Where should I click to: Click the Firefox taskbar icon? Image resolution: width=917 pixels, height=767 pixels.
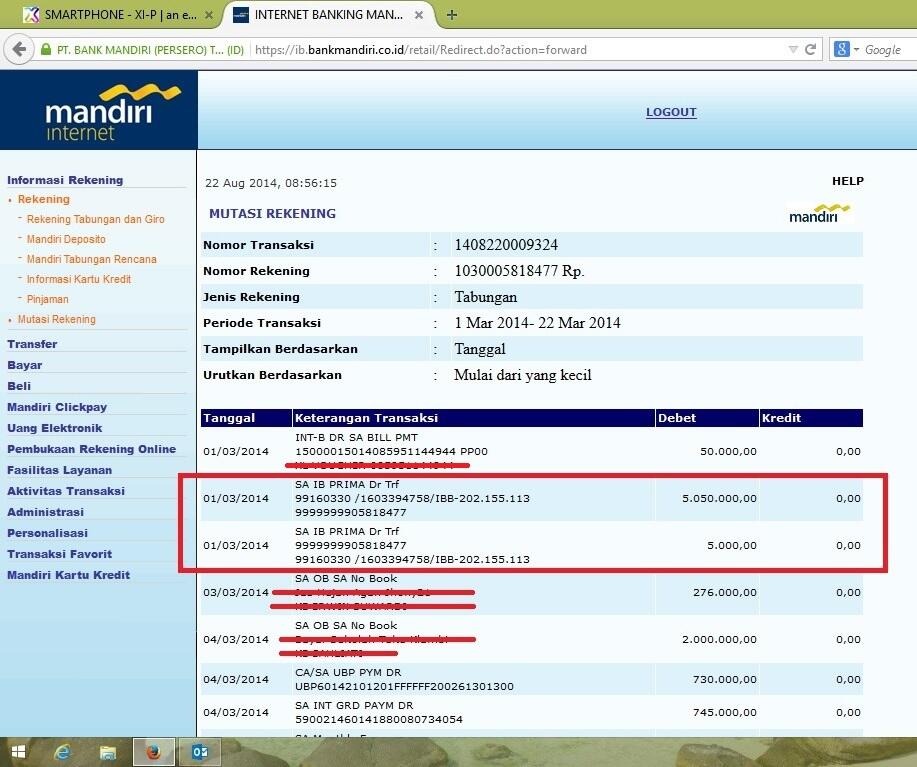(x=154, y=752)
